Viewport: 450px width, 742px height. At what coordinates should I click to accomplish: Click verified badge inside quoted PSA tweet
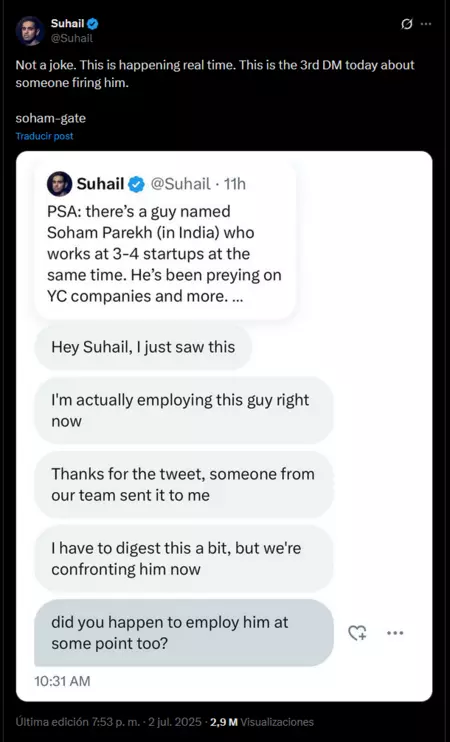(x=137, y=184)
